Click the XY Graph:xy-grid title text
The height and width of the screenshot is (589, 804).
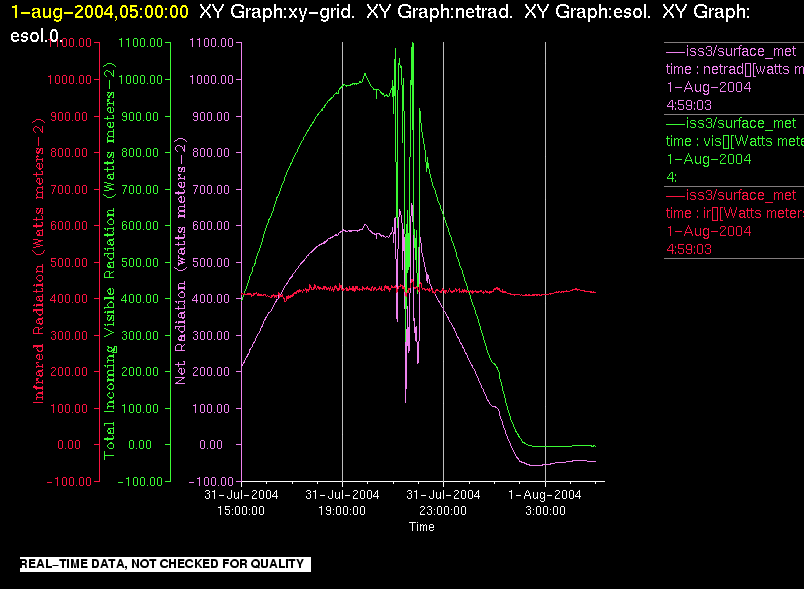[277, 12]
